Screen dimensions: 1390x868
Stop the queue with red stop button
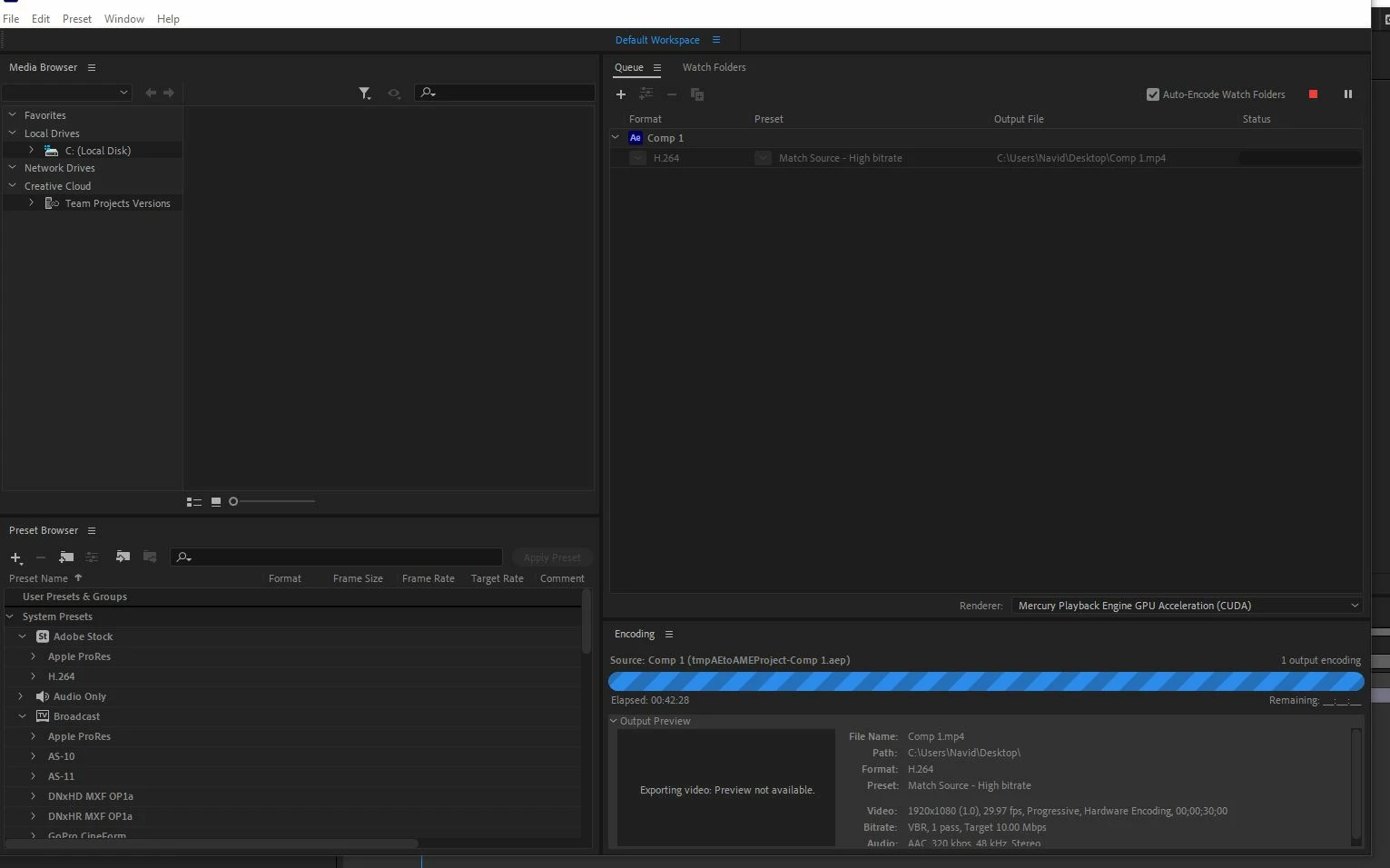(x=1313, y=94)
